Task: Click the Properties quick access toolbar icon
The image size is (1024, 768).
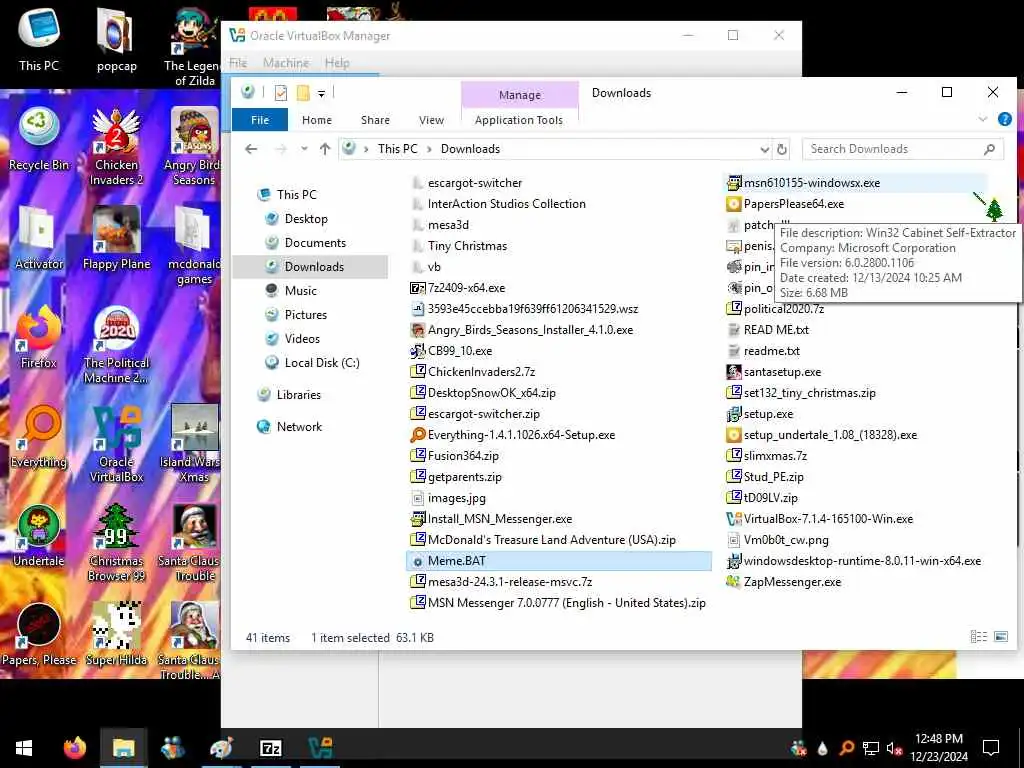Action: click(x=281, y=93)
